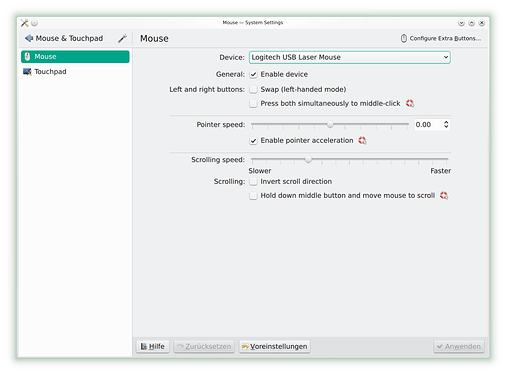Click the Faster label under scrolling slider
This screenshot has width=506, height=375.
(440, 171)
